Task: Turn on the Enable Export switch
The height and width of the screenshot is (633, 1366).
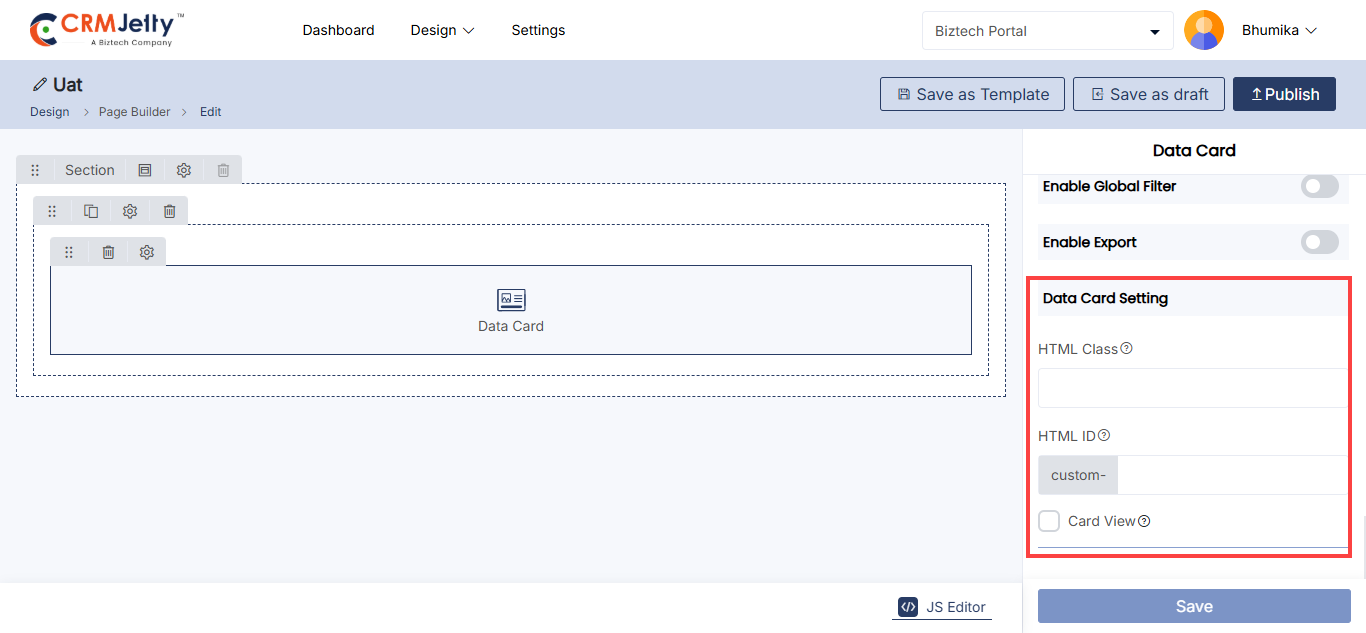Action: 1319,242
